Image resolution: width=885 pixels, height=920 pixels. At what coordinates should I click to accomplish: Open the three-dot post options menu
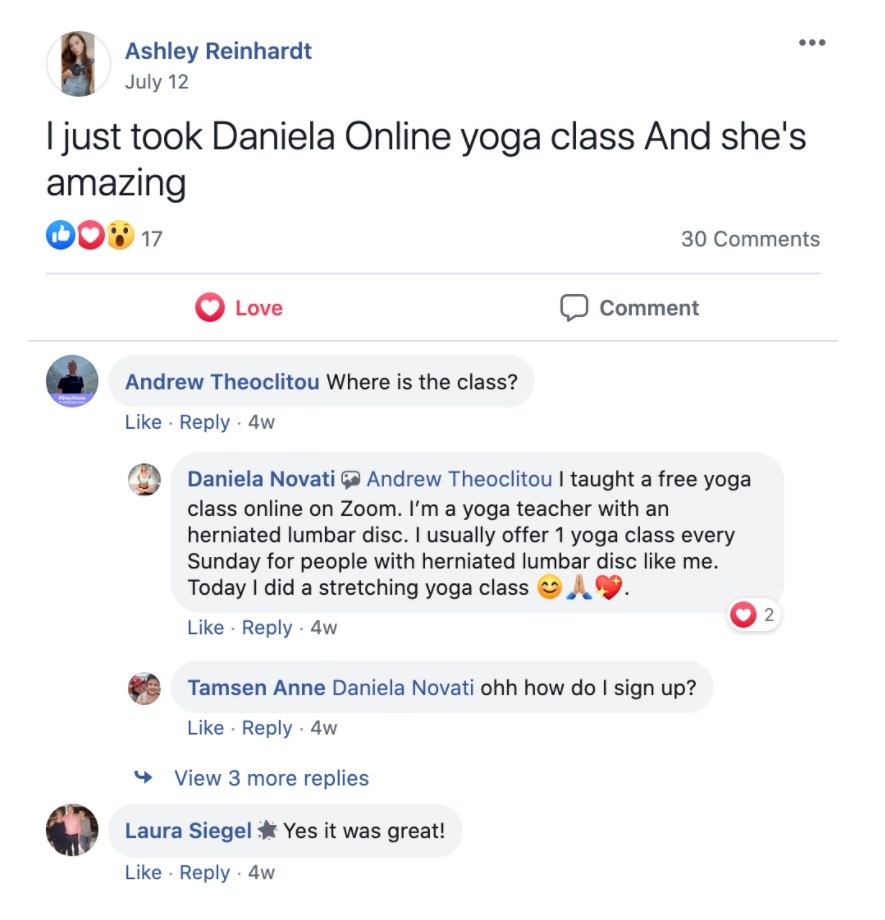coord(812,42)
